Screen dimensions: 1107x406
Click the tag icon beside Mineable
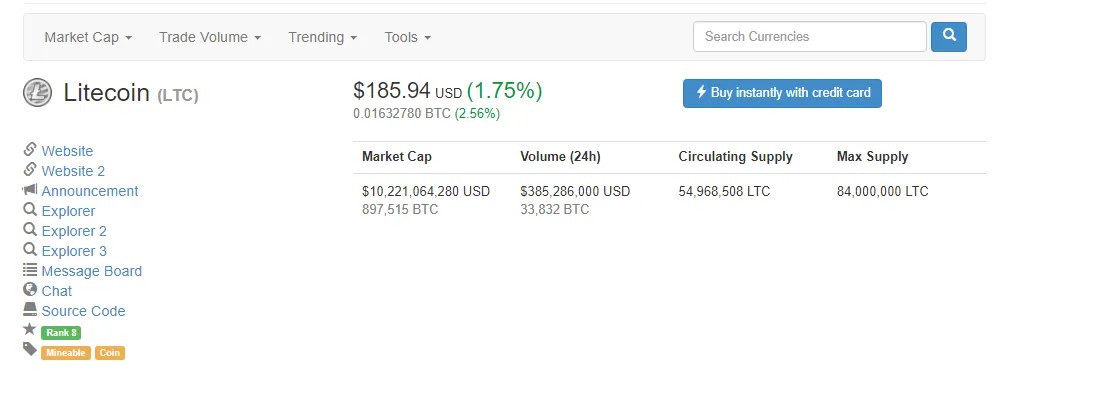[30, 349]
